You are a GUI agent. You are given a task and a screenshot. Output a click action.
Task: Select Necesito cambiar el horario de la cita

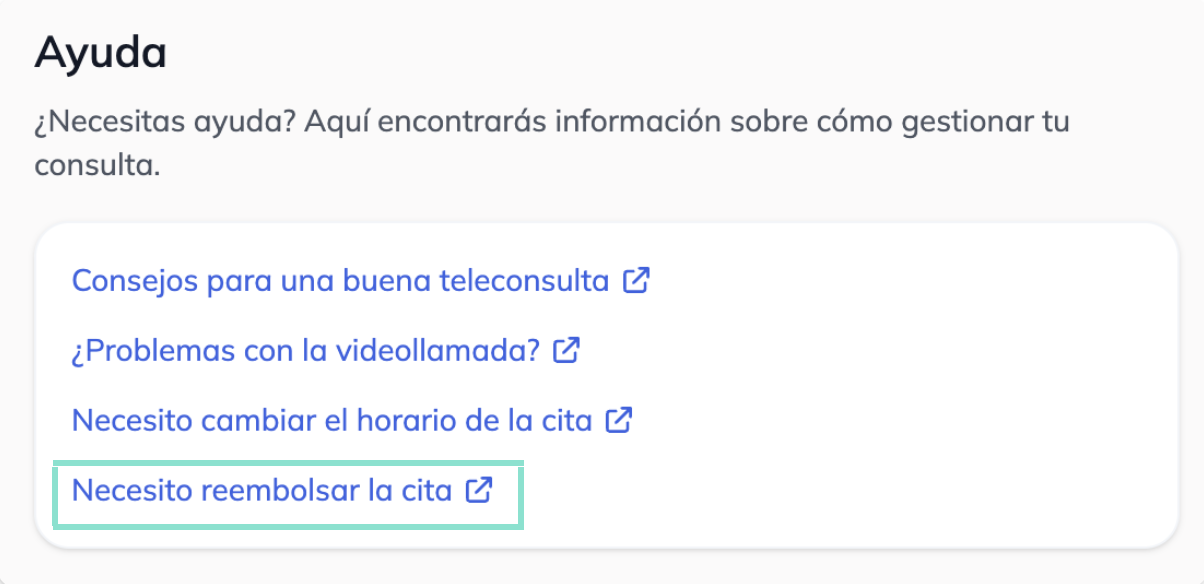332,420
